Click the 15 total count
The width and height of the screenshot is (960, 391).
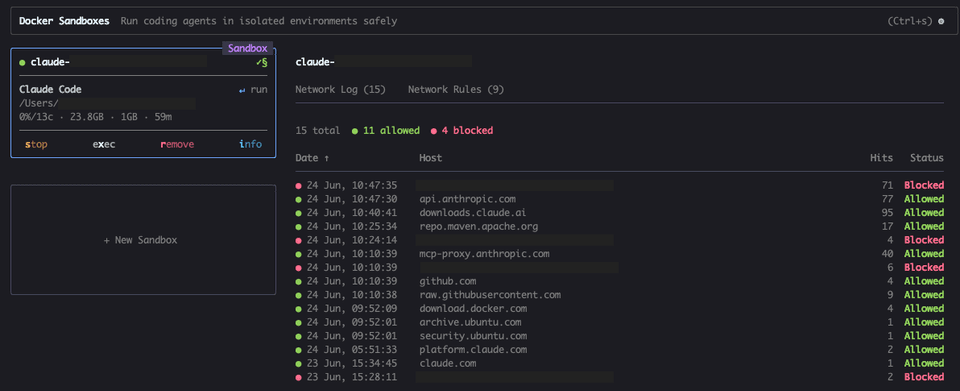coord(318,130)
